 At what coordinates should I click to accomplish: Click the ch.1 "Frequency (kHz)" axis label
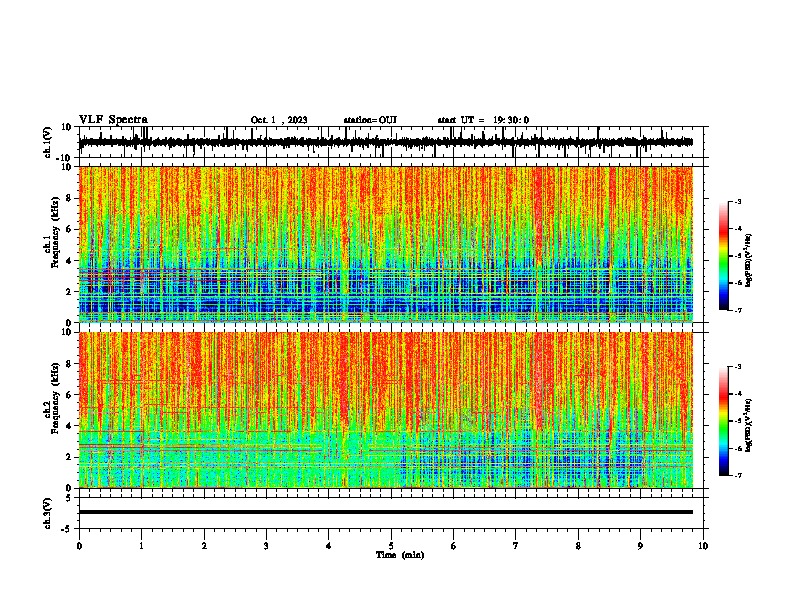pos(55,233)
